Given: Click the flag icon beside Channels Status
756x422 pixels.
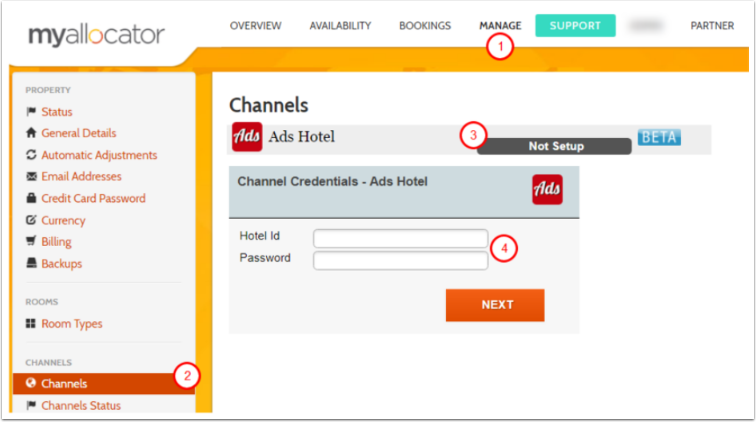Looking at the screenshot, I should pyautogui.click(x=31, y=405).
